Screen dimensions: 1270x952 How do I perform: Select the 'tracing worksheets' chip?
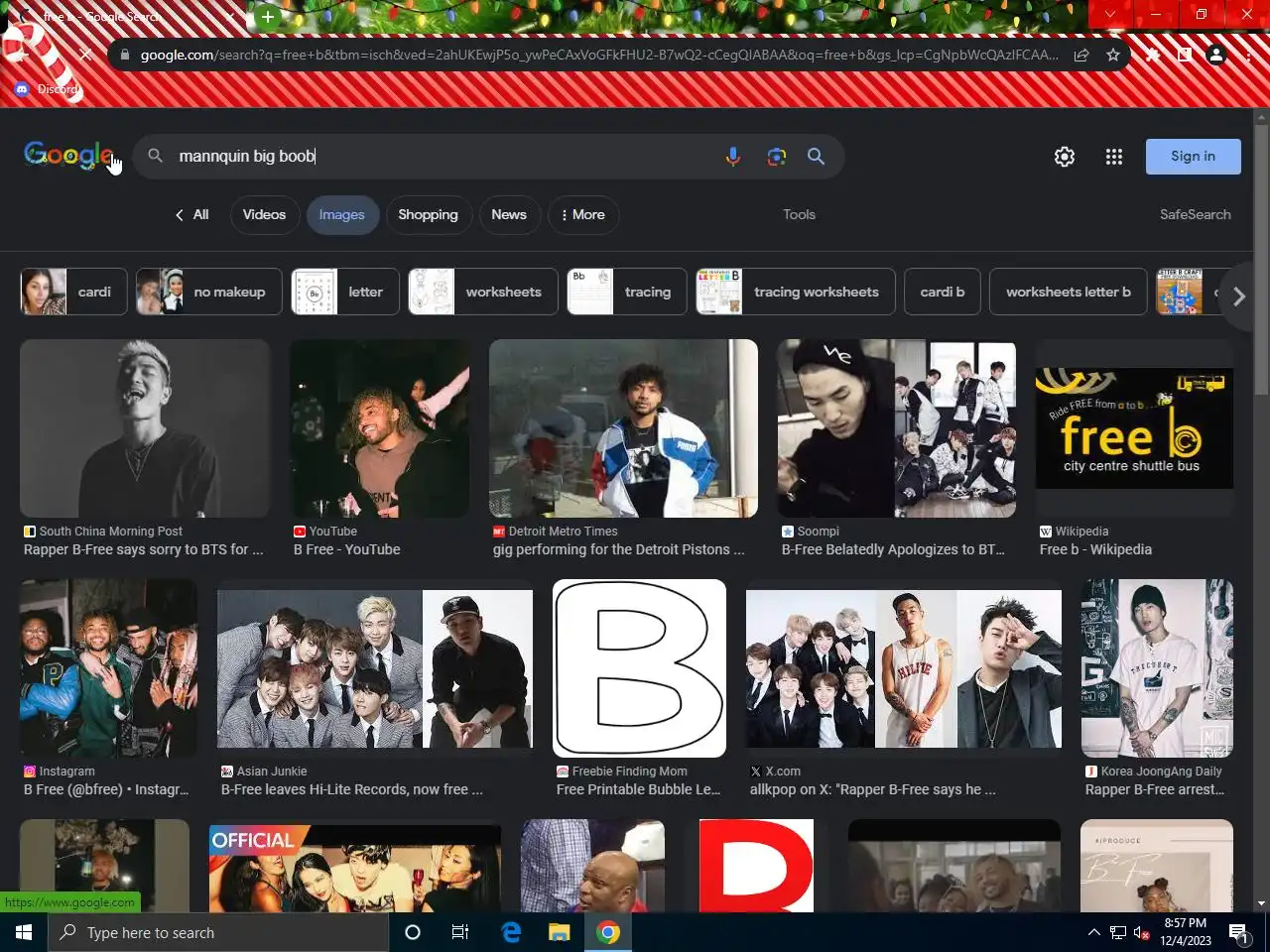796,292
